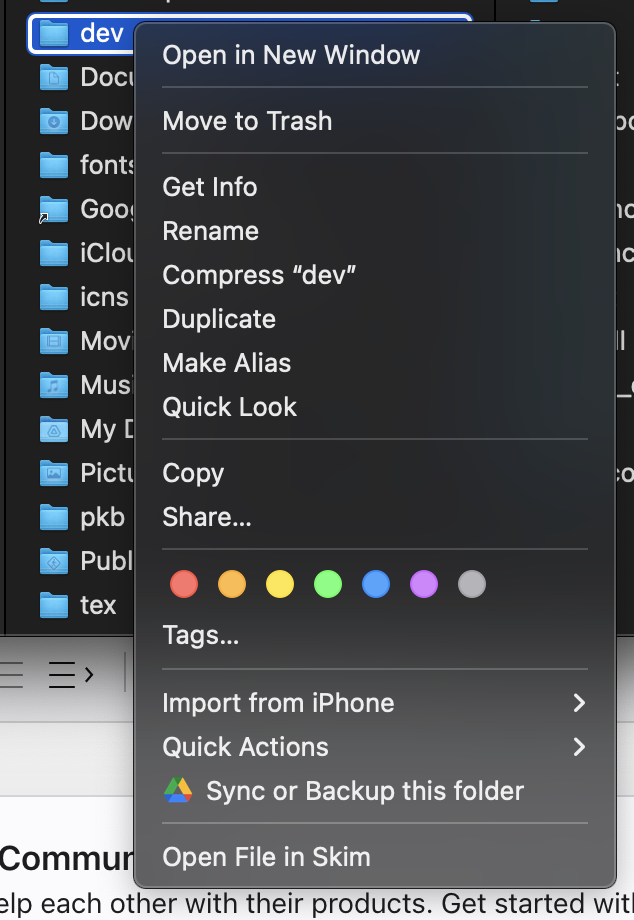
Task: Open Get Info for dev
Action: tap(210, 187)
